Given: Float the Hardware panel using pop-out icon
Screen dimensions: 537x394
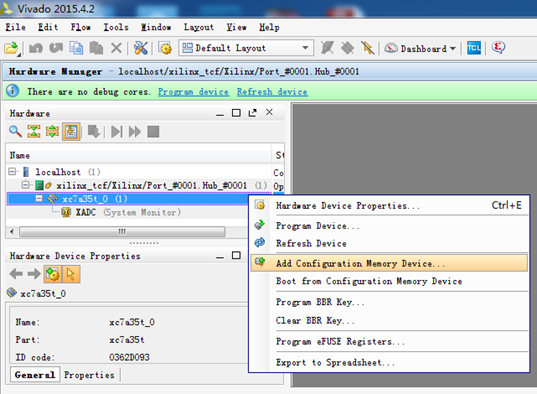Looking at the screenshot, I should [x=253, y=112].
